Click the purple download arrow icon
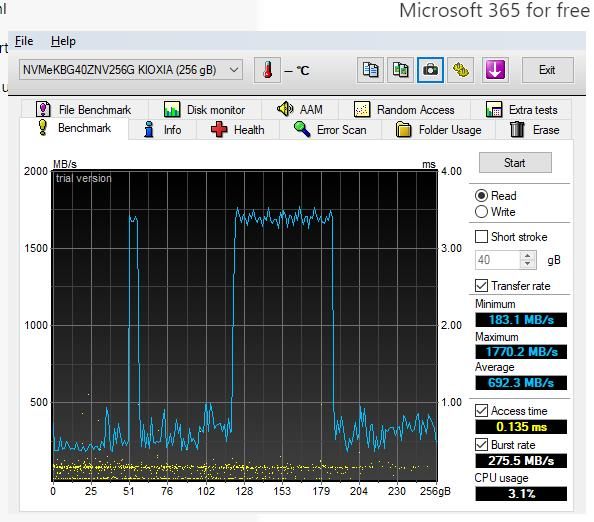Screen dimensions: 594x522 pos(495,70)
